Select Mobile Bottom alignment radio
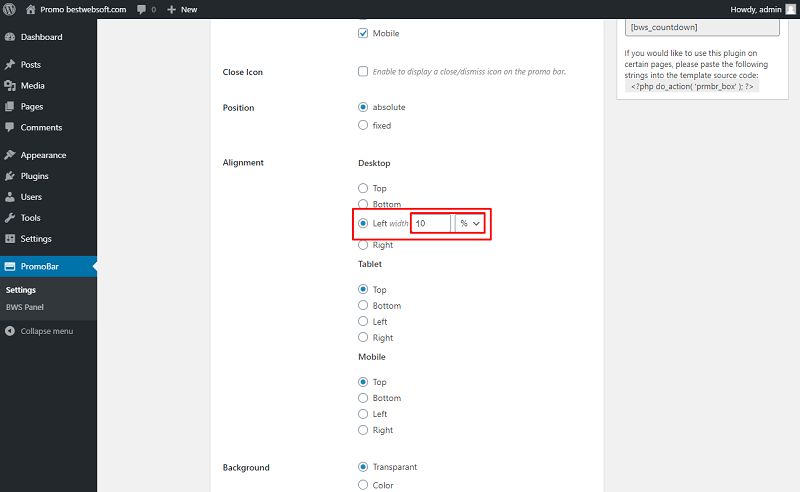800x492 pixels. [x=363, y=398]
